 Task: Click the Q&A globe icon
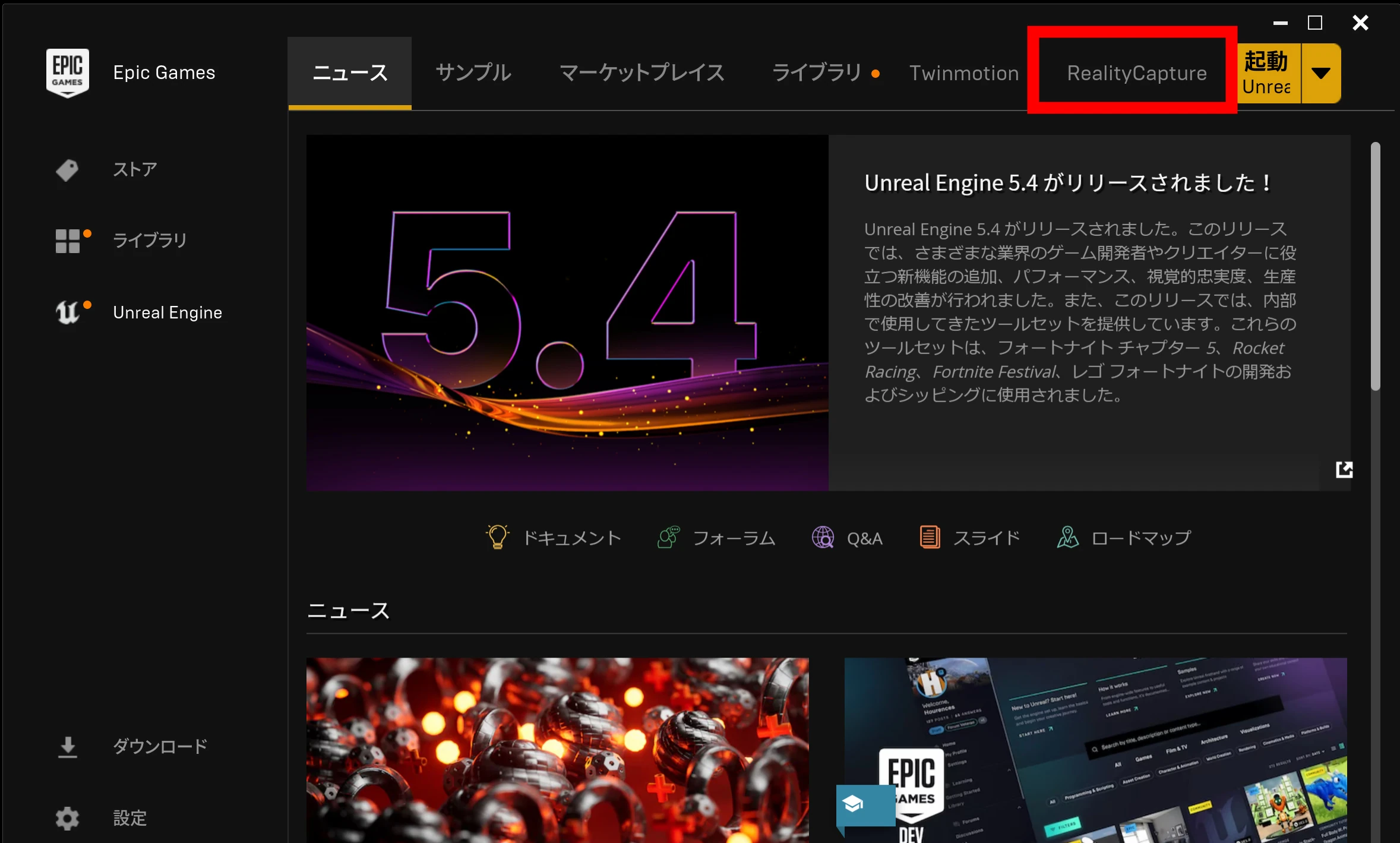823,538
